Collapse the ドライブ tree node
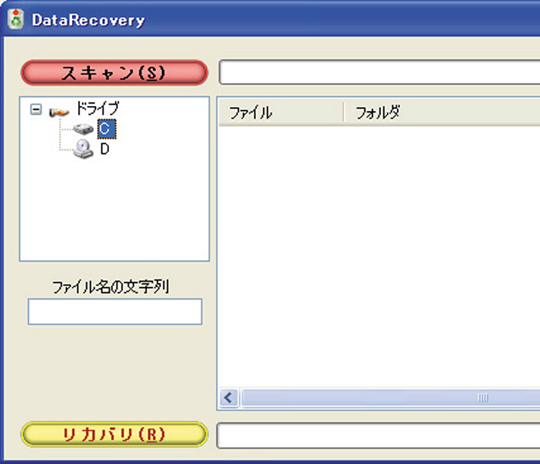This screenshot has height=464, width=540. click(36, 110)
